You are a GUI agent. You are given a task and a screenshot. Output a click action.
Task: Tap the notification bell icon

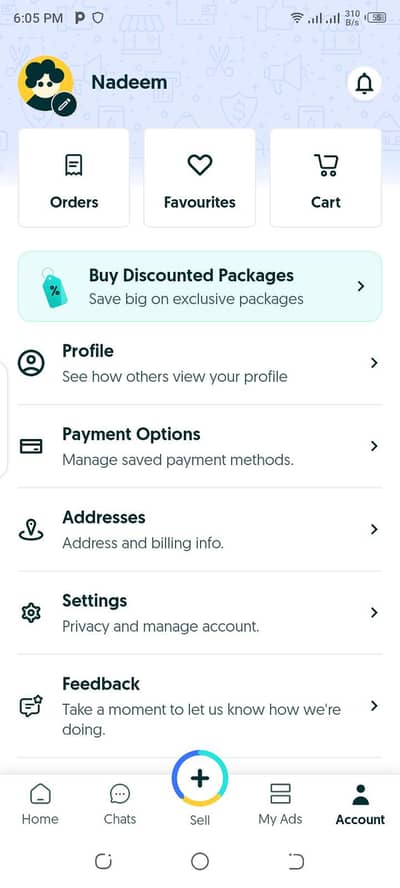tap(364, 84)
